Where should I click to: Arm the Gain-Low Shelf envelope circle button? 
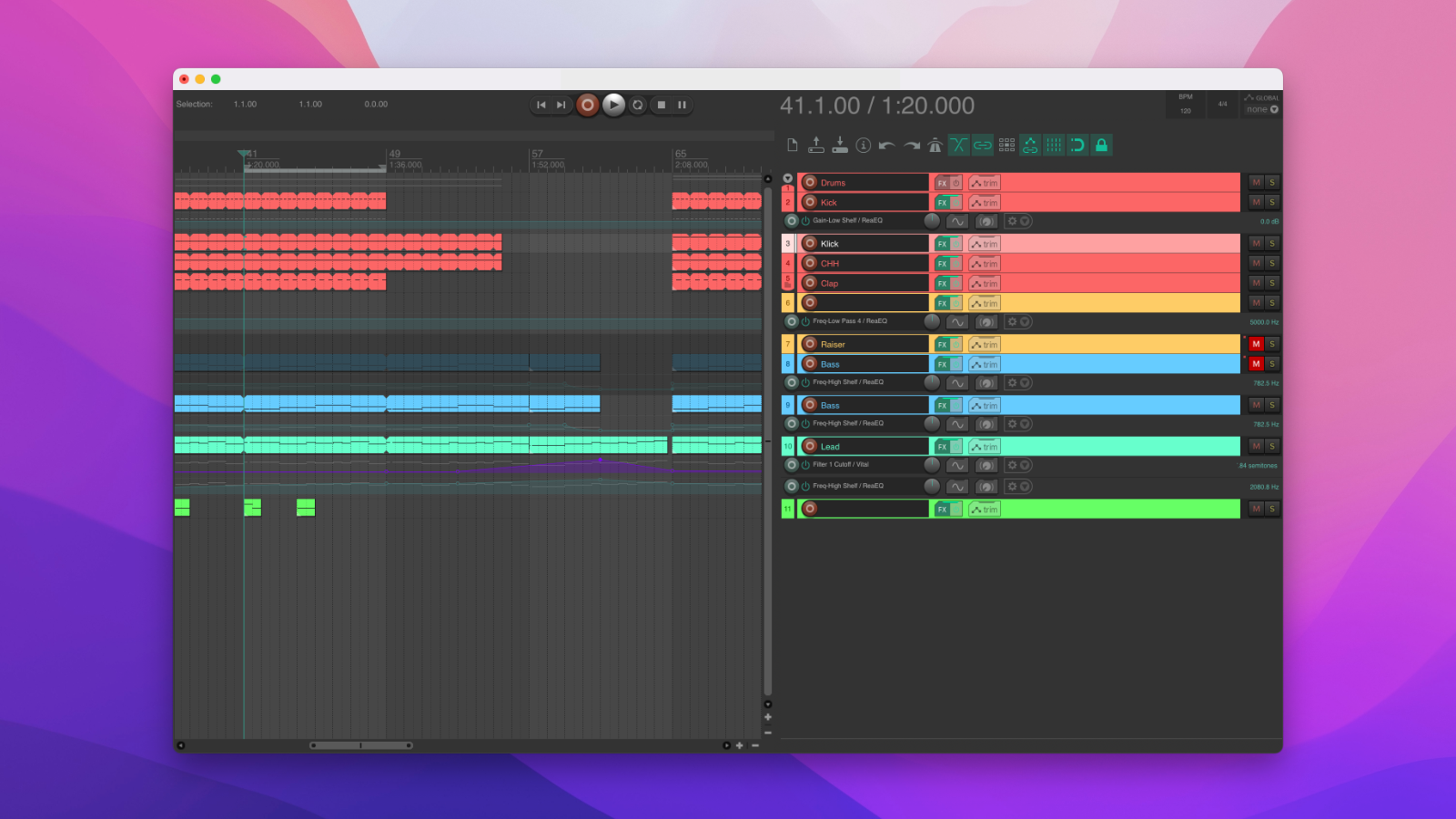coord(792,220)
